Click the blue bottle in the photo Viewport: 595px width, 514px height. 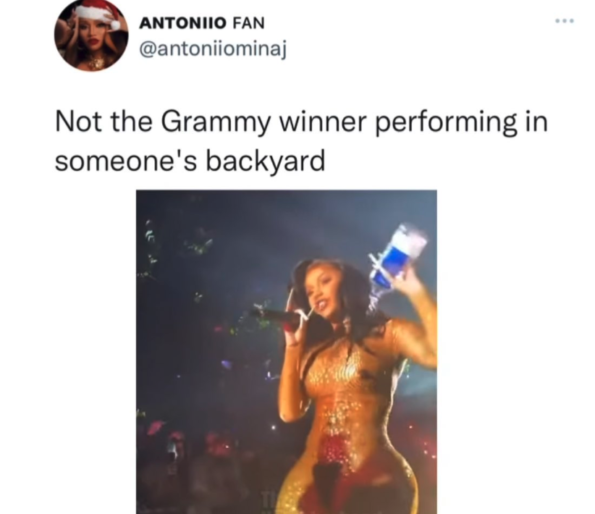click(397, 254)
